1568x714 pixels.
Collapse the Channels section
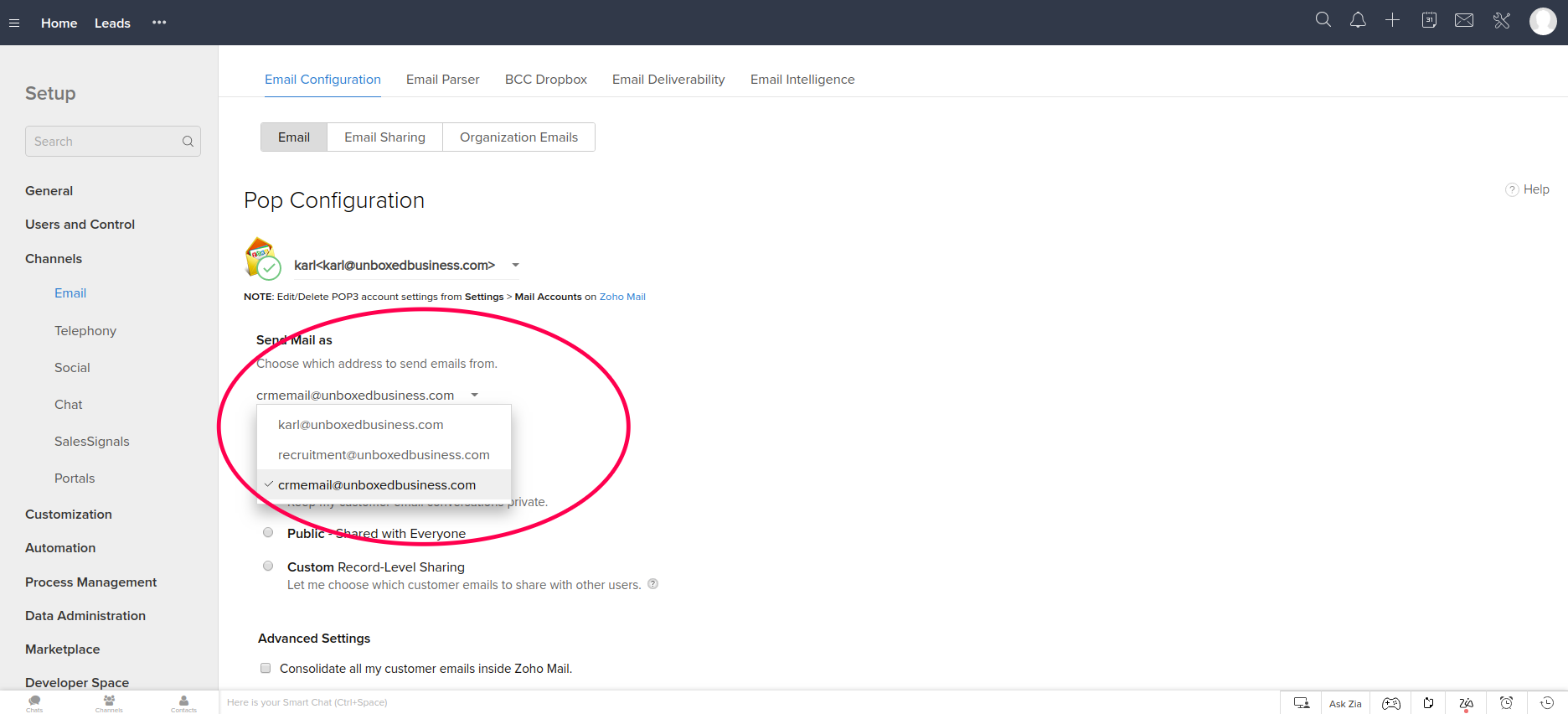[x=54, y=259]
